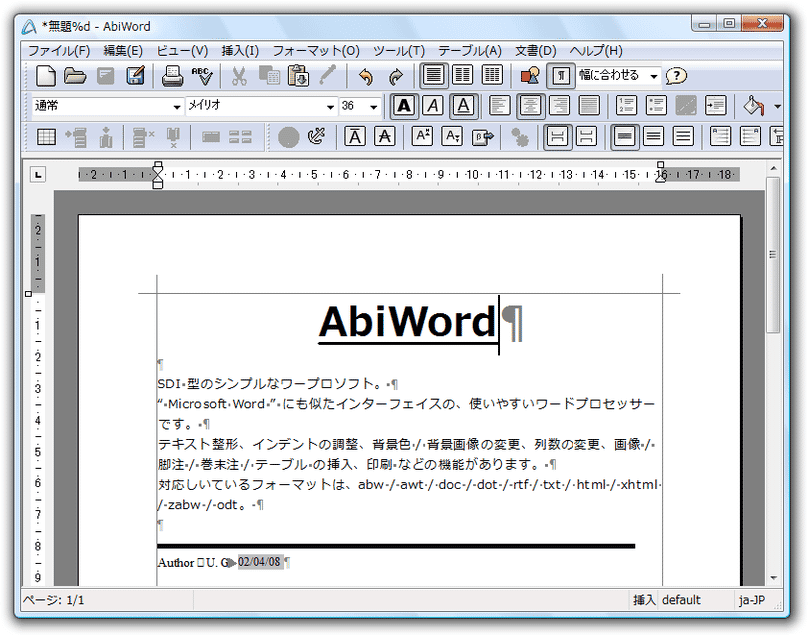Screen dimensions: 809x635
Task: Open the フォーマット(O) menu
Action: pos(316,51)
